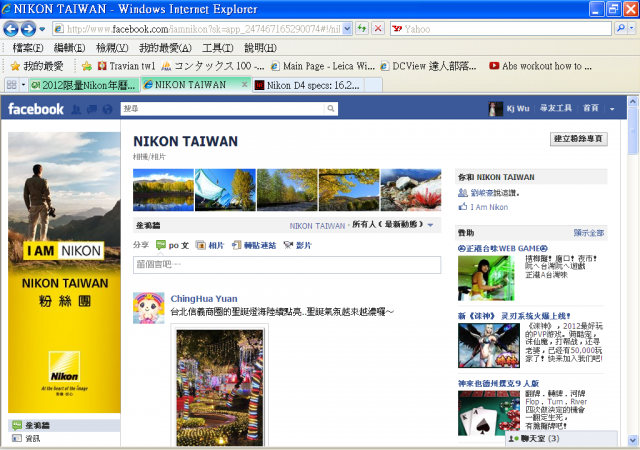The image size is (640, 450).
Task: Open the 神來也德州撲克9人版 ad link
Action: [498, 383]
